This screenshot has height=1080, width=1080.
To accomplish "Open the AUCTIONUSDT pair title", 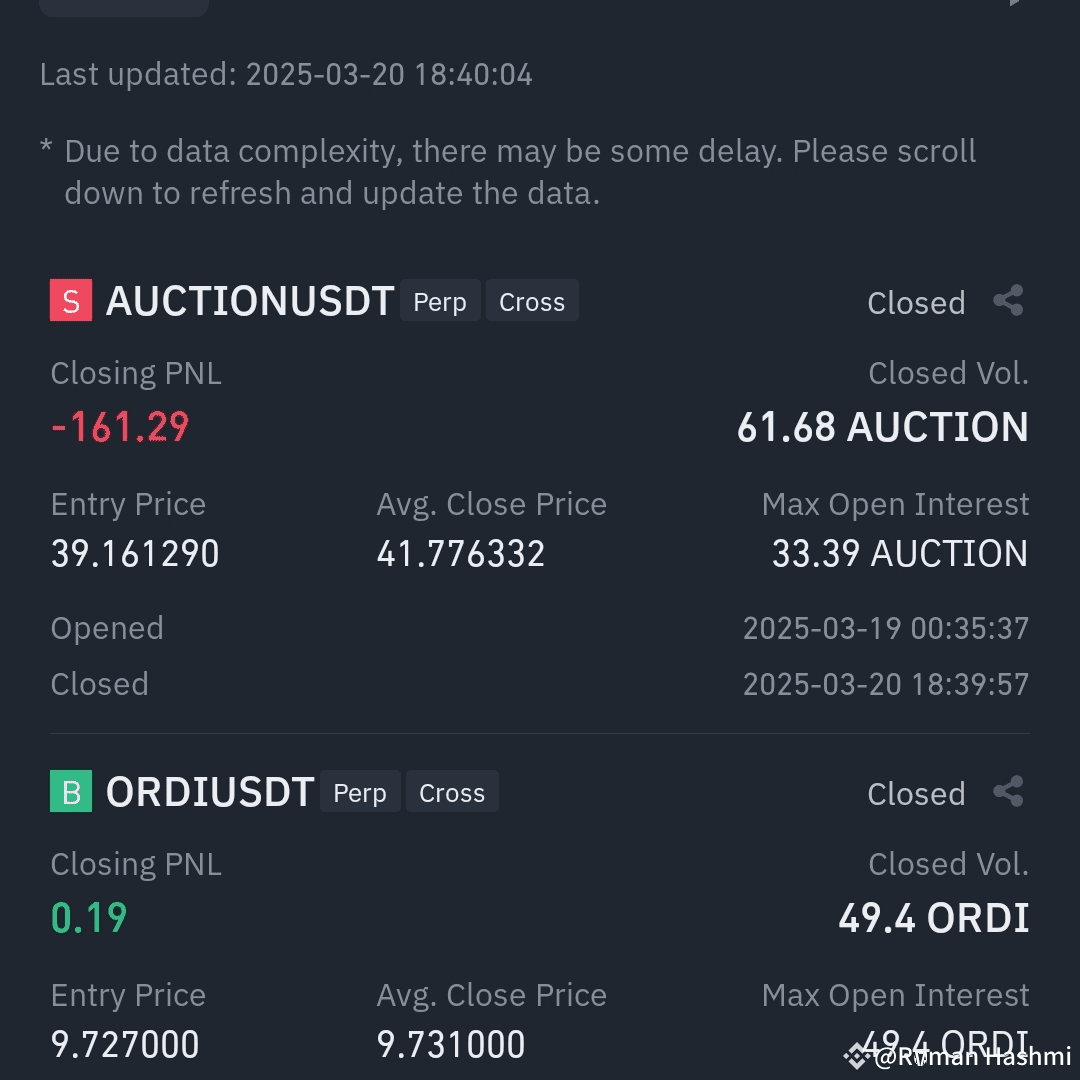I will point(250,301).
